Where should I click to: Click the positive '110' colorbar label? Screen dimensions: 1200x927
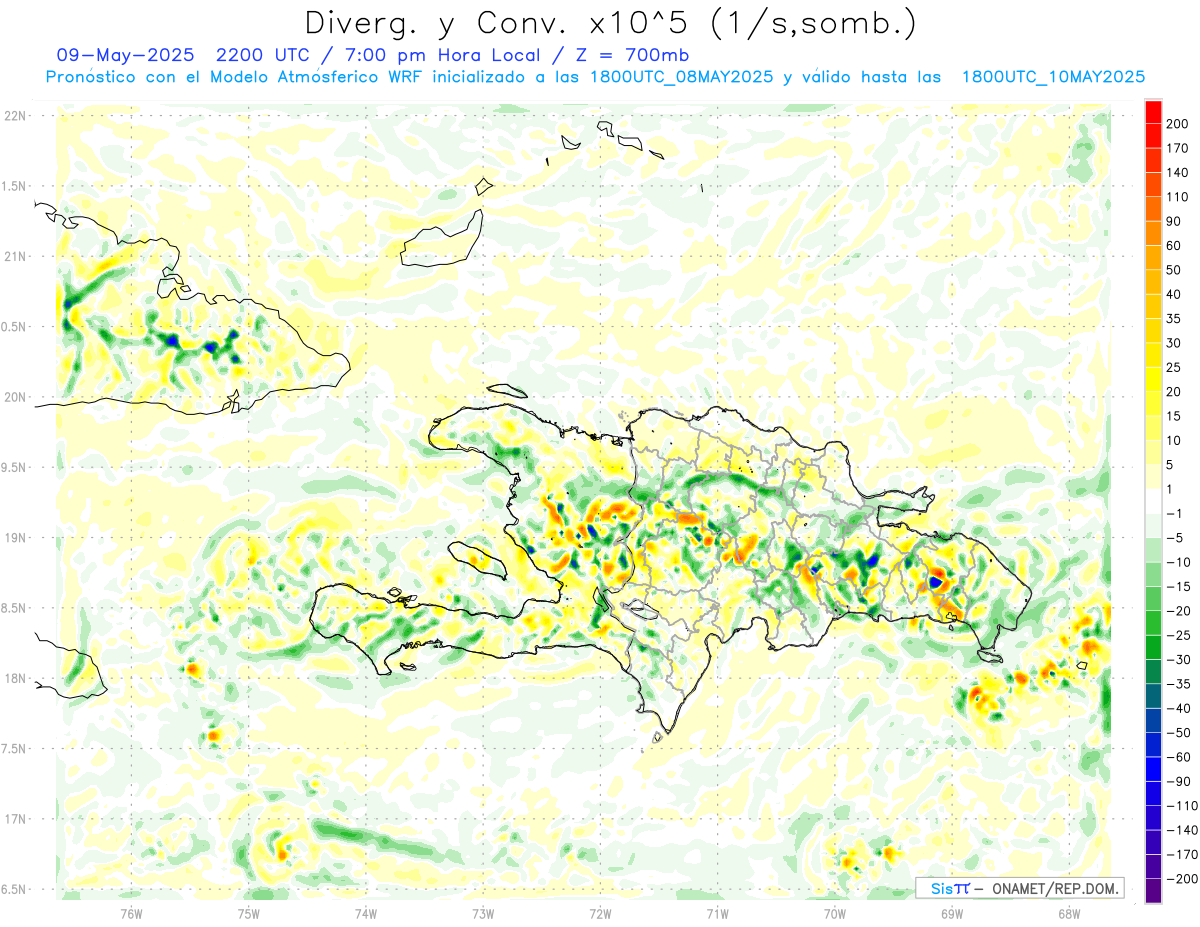tap(1177, 197)
